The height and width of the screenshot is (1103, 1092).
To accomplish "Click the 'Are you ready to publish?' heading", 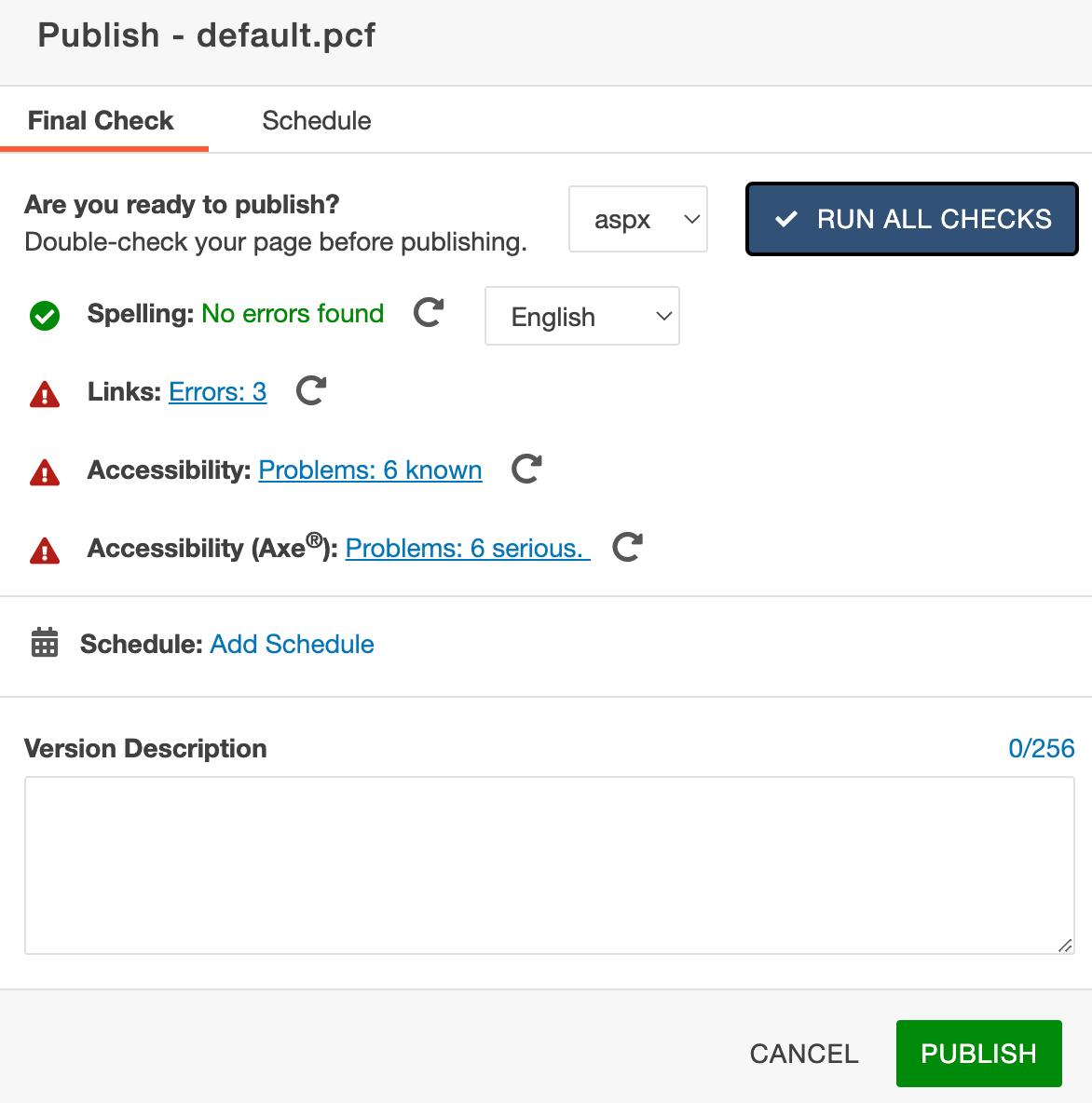I will tap(182, 204).
